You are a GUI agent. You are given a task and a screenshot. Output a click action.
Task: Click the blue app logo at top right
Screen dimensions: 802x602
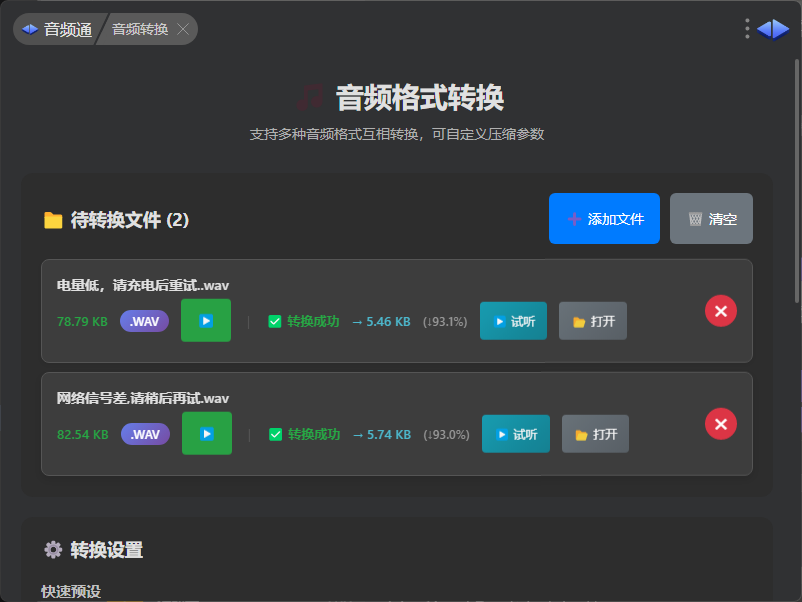pos(773,29)
